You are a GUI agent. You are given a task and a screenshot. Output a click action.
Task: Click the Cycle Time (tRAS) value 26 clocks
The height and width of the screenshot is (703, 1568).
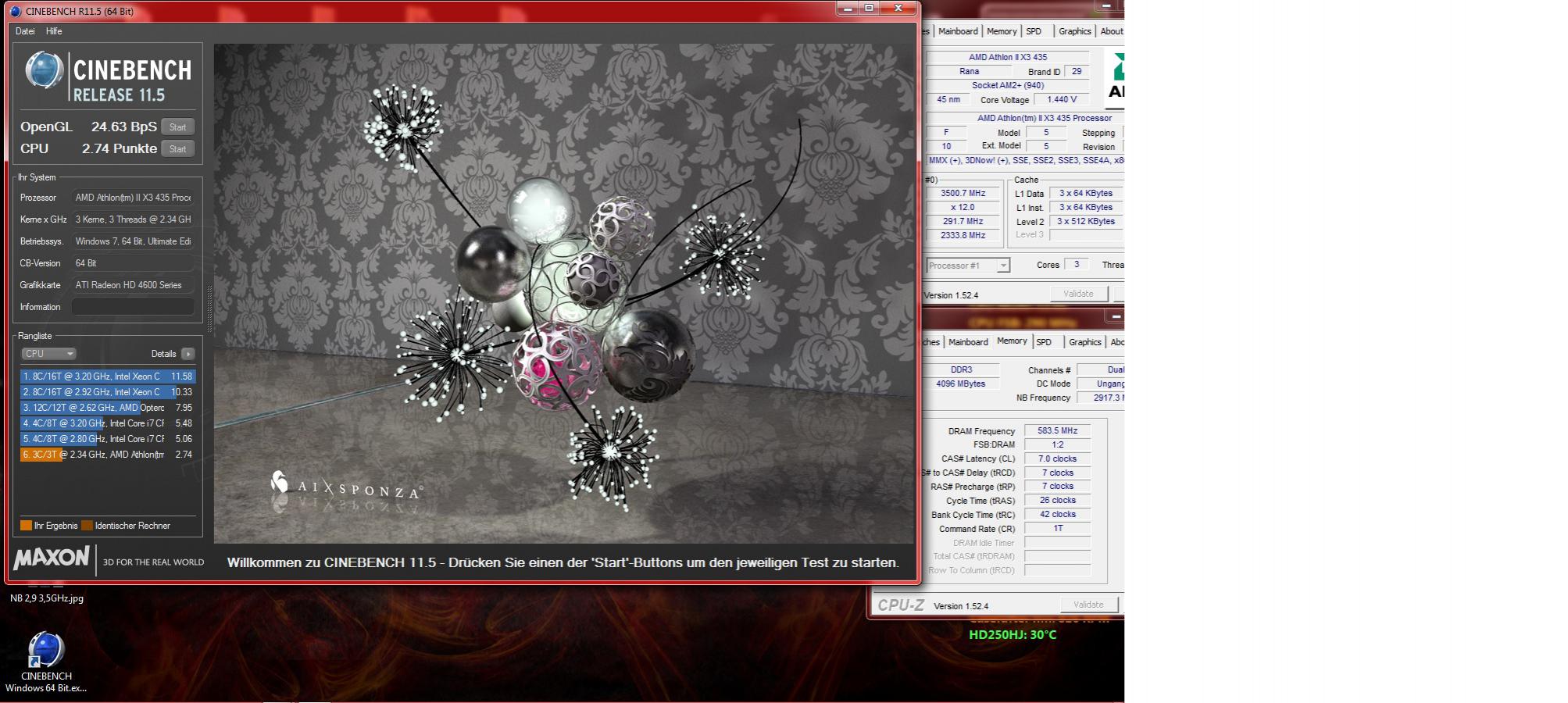point(1058,500)
